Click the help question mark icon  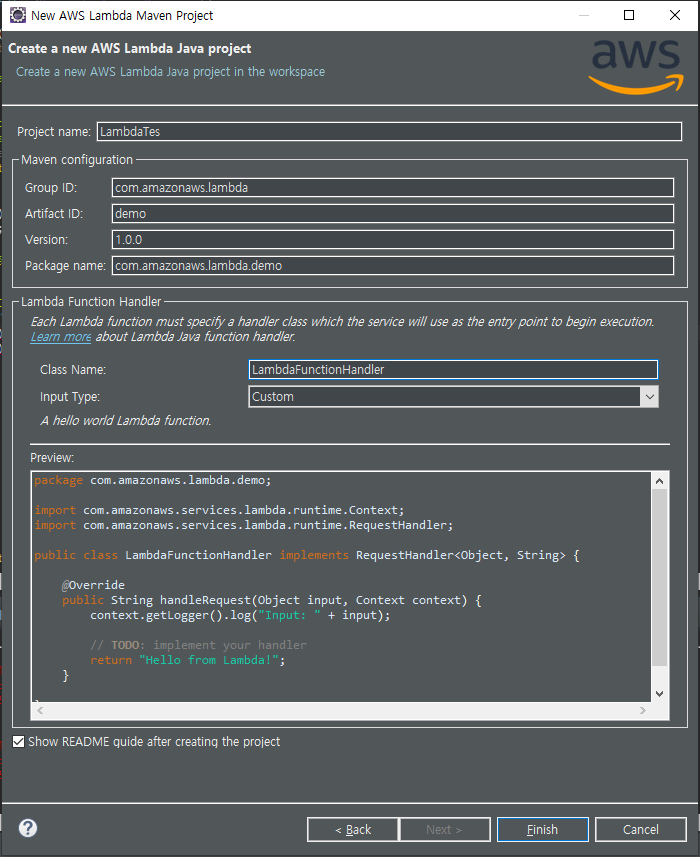(28, 827)
